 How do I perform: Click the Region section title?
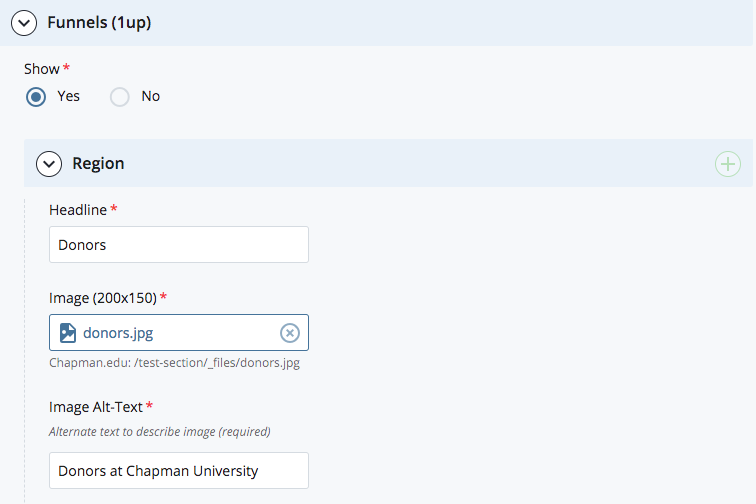[98, 163]
